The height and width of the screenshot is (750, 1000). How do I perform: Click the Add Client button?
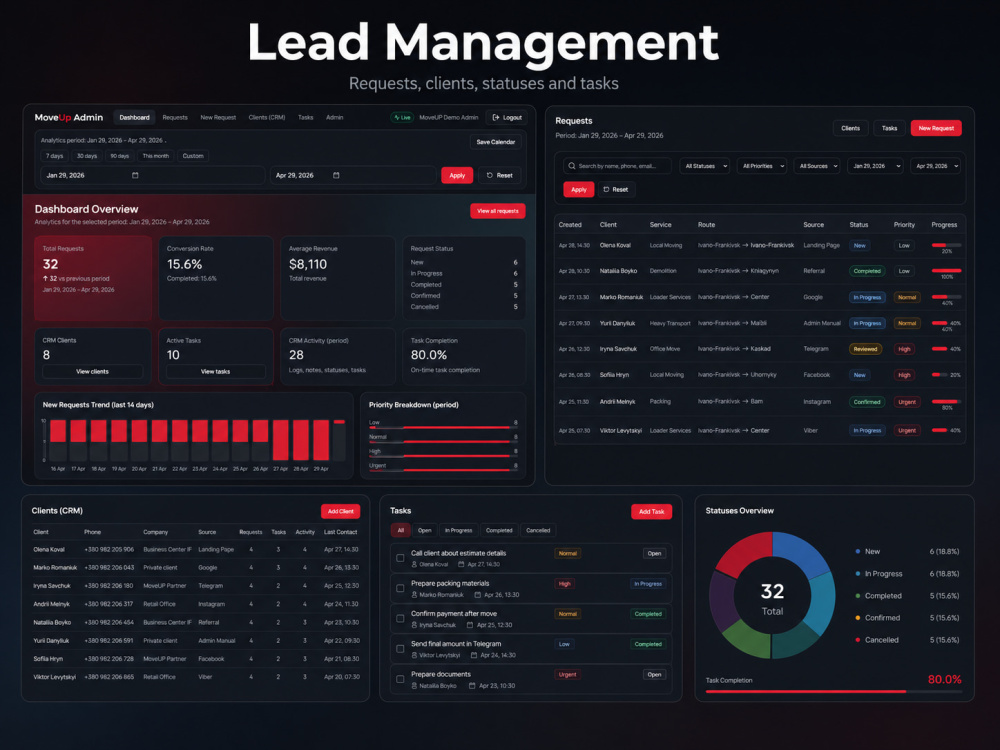tap(341, 511)
